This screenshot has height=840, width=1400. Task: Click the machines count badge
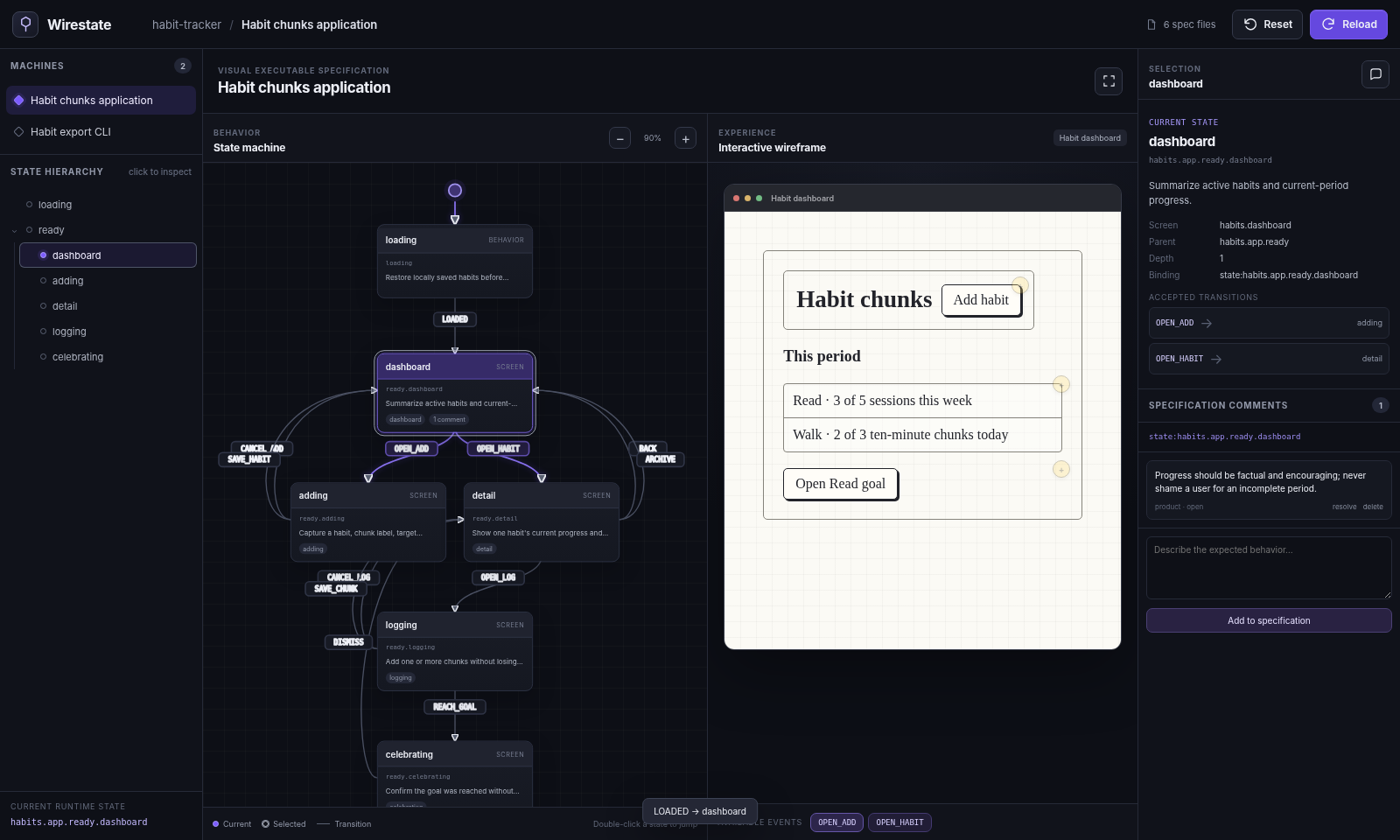click(183, 66)
